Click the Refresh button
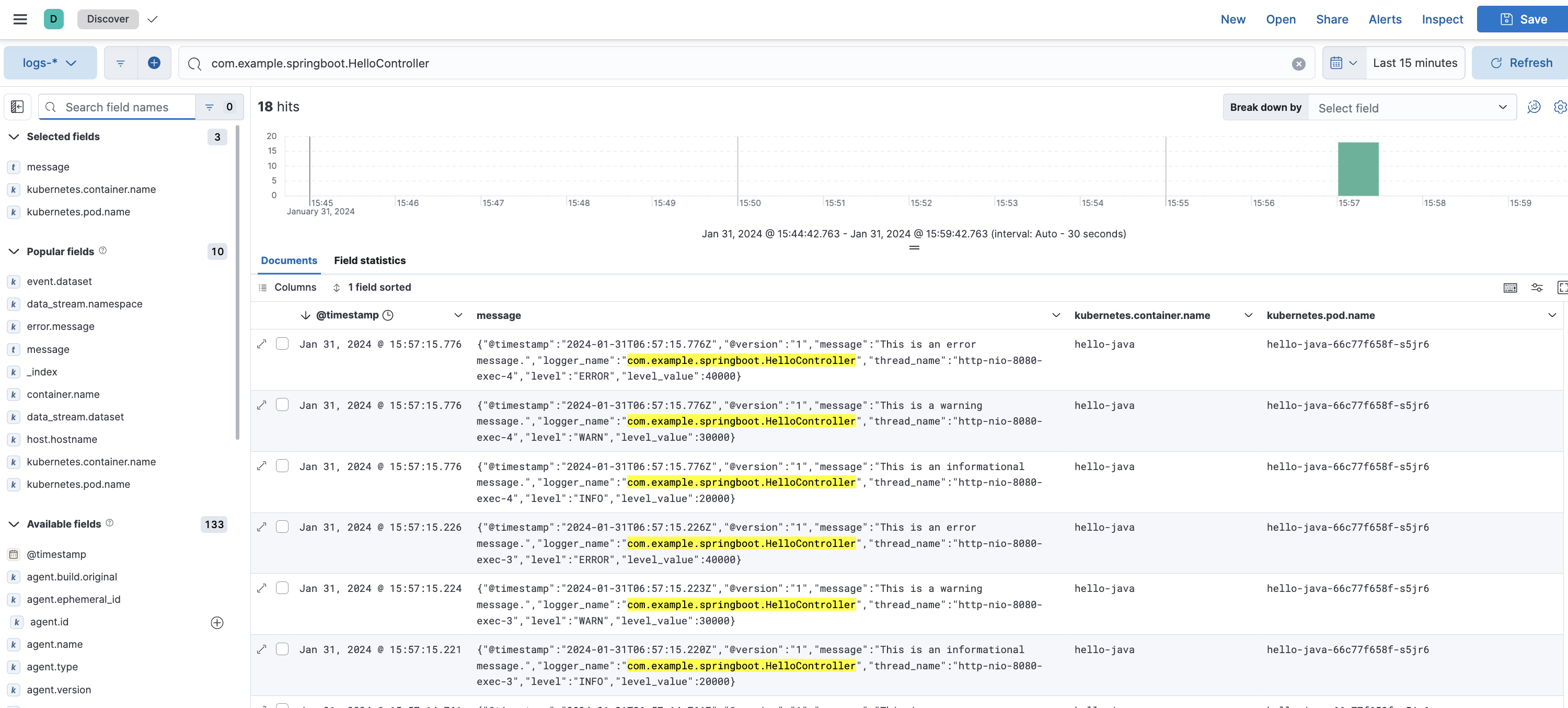Viewport: 1568px width, 708px height. [x=1520, y=63]
